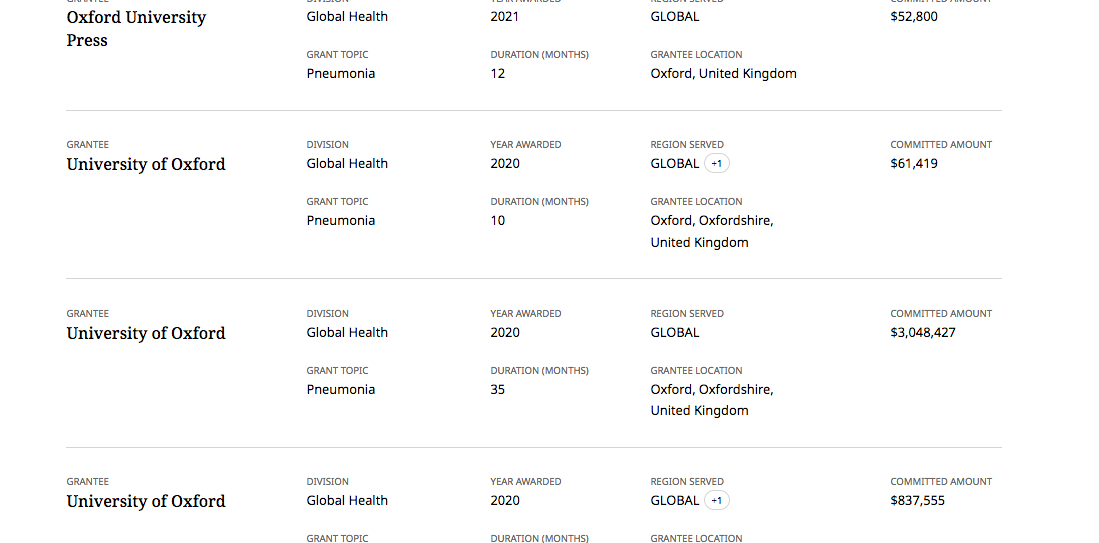This screenshot has width=1099, height=543.
Task: Select the $3,048,427 committed amount
Action: click(923, 332)
